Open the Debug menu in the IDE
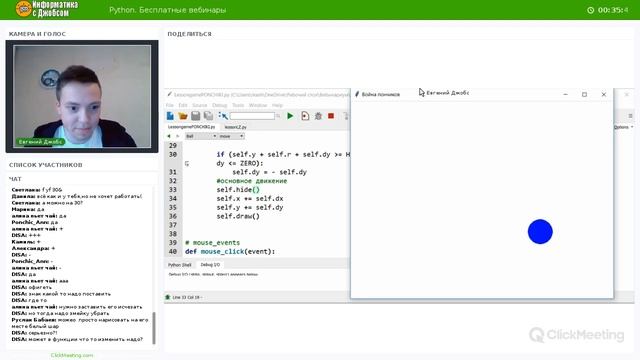Viewport: 640px width, 360px height. point(219,105)
